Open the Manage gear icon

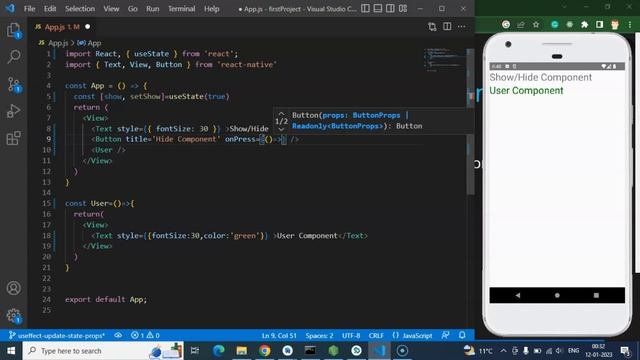coord(13,315)
